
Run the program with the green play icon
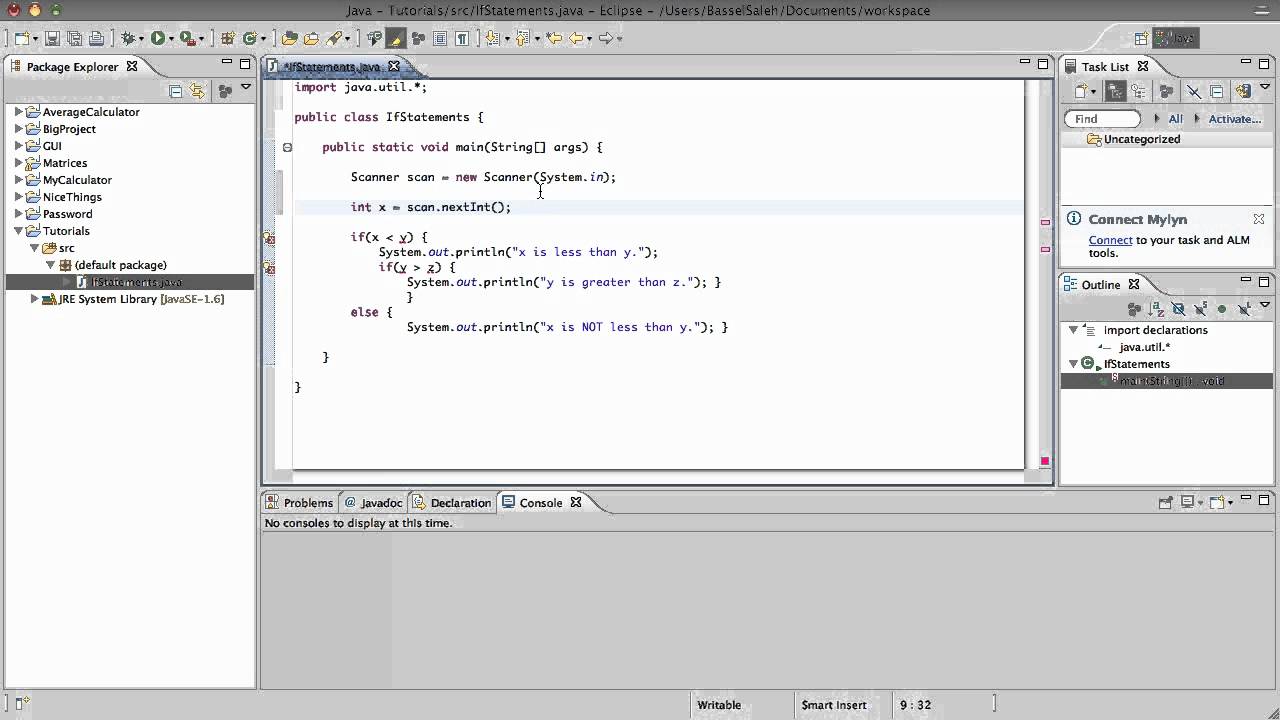point(157,38)
